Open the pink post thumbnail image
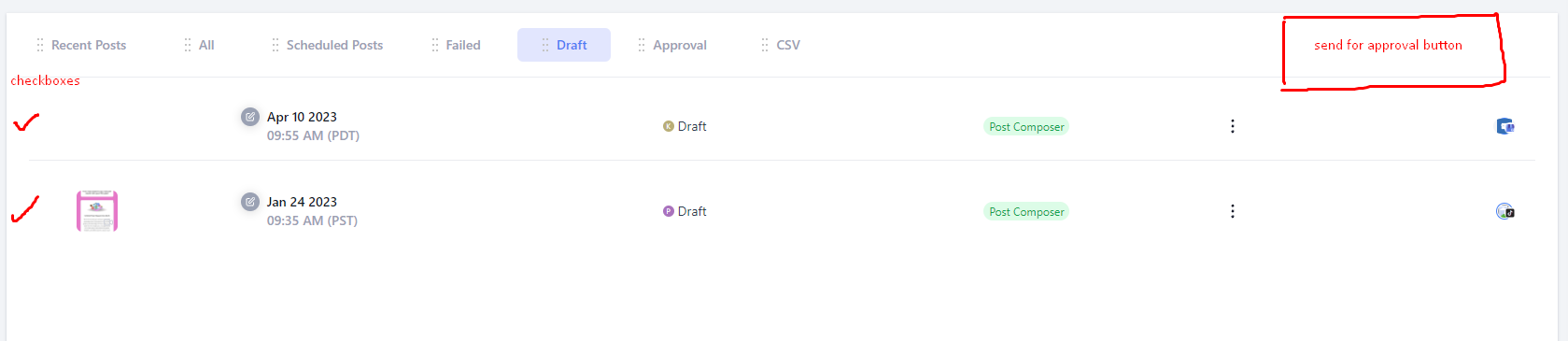This screenshot has height=341, width=1568. [x=97, y=211]
